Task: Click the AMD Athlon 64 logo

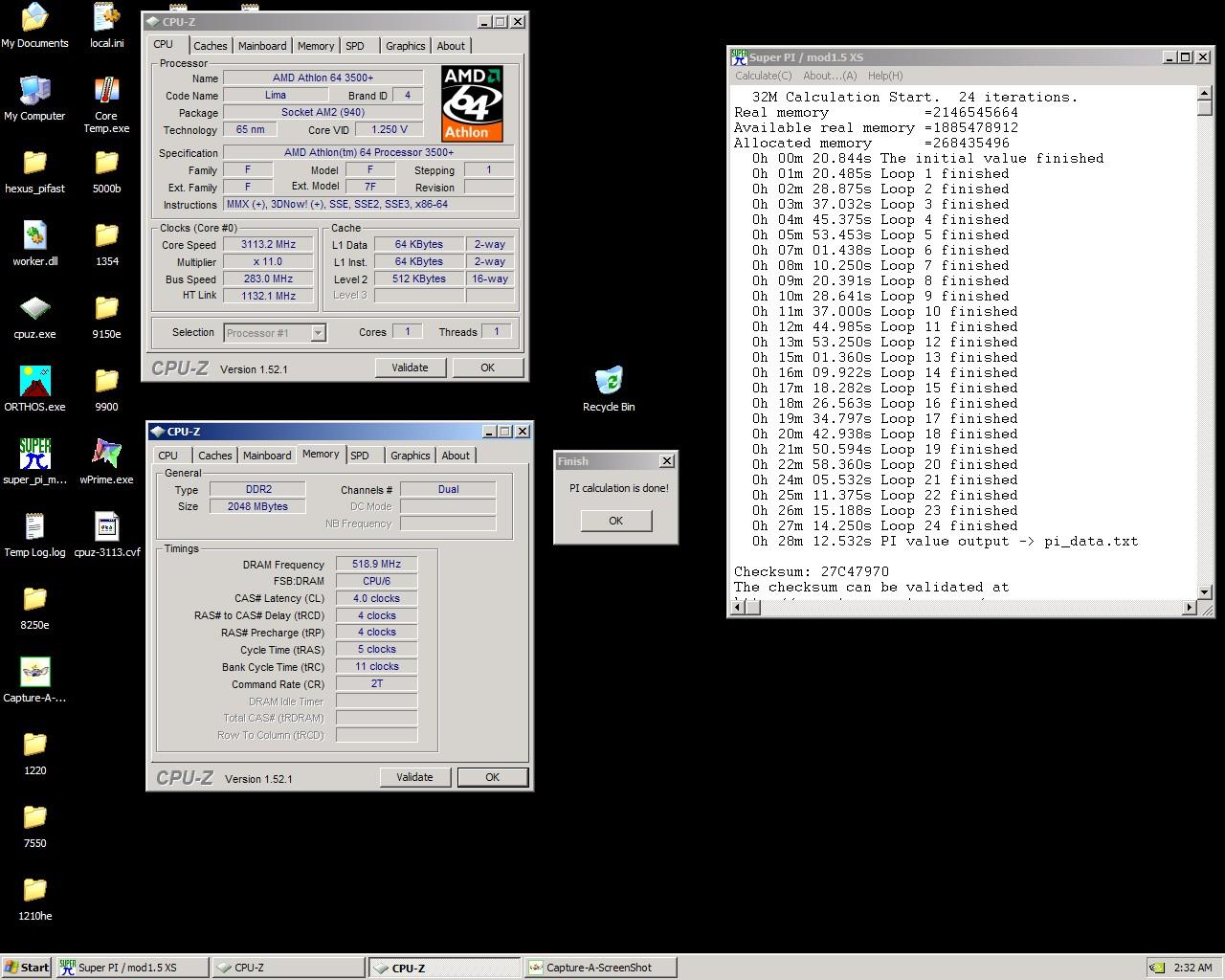Action: [x=472, y=103]
